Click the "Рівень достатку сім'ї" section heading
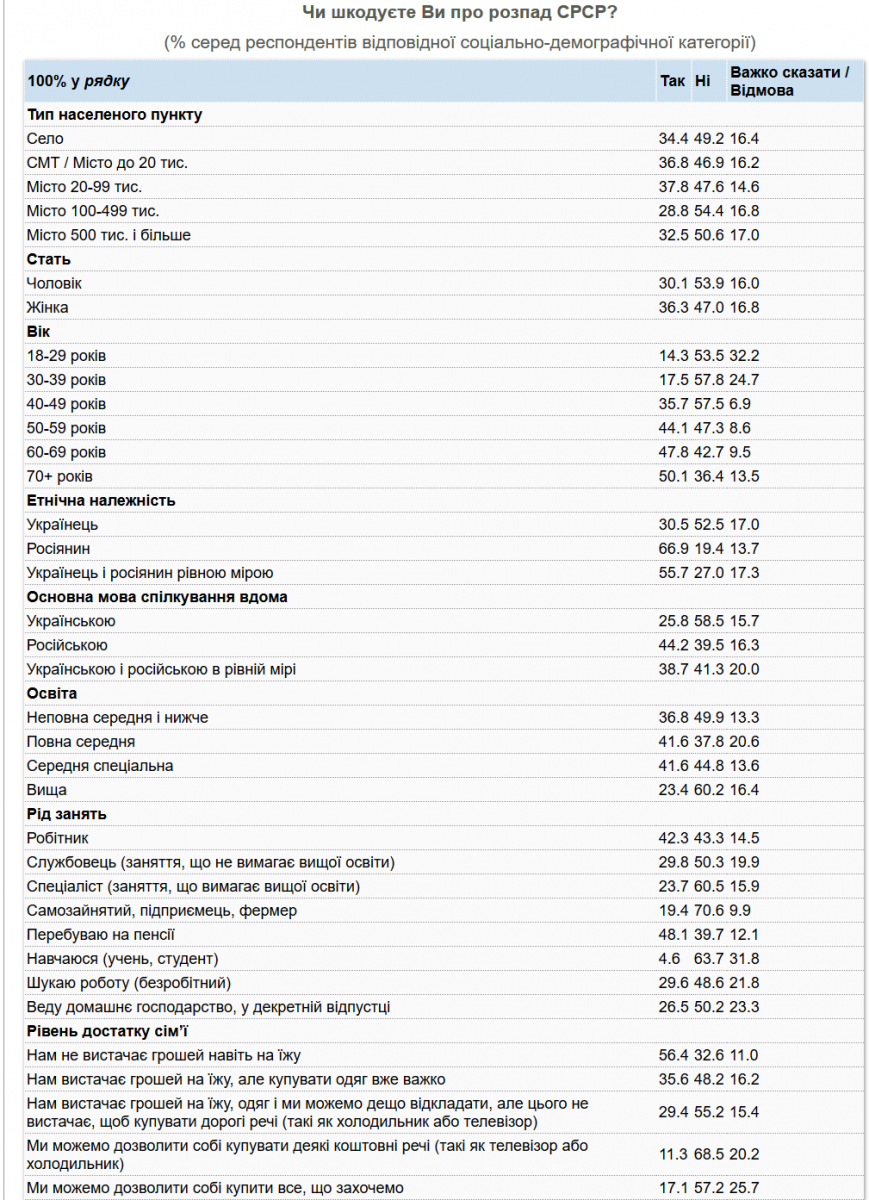Viewport: 869px width, 1200px height. (108, 1031)
